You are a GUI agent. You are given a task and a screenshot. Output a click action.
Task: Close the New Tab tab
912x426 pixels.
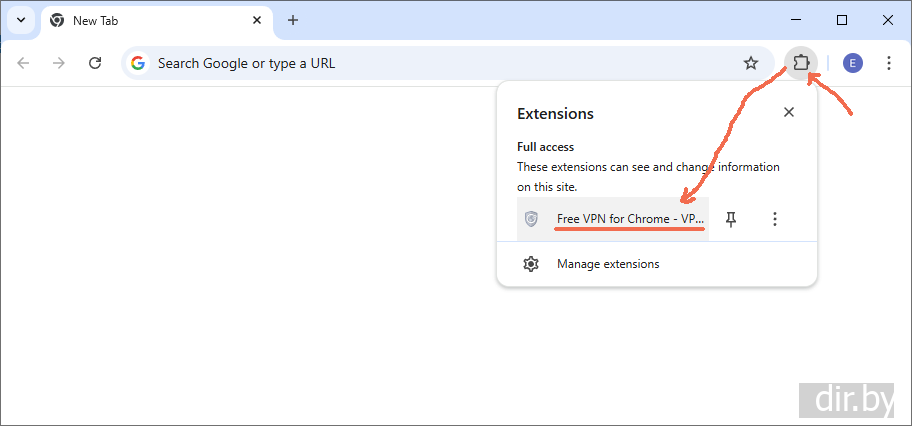coord(257,20)
